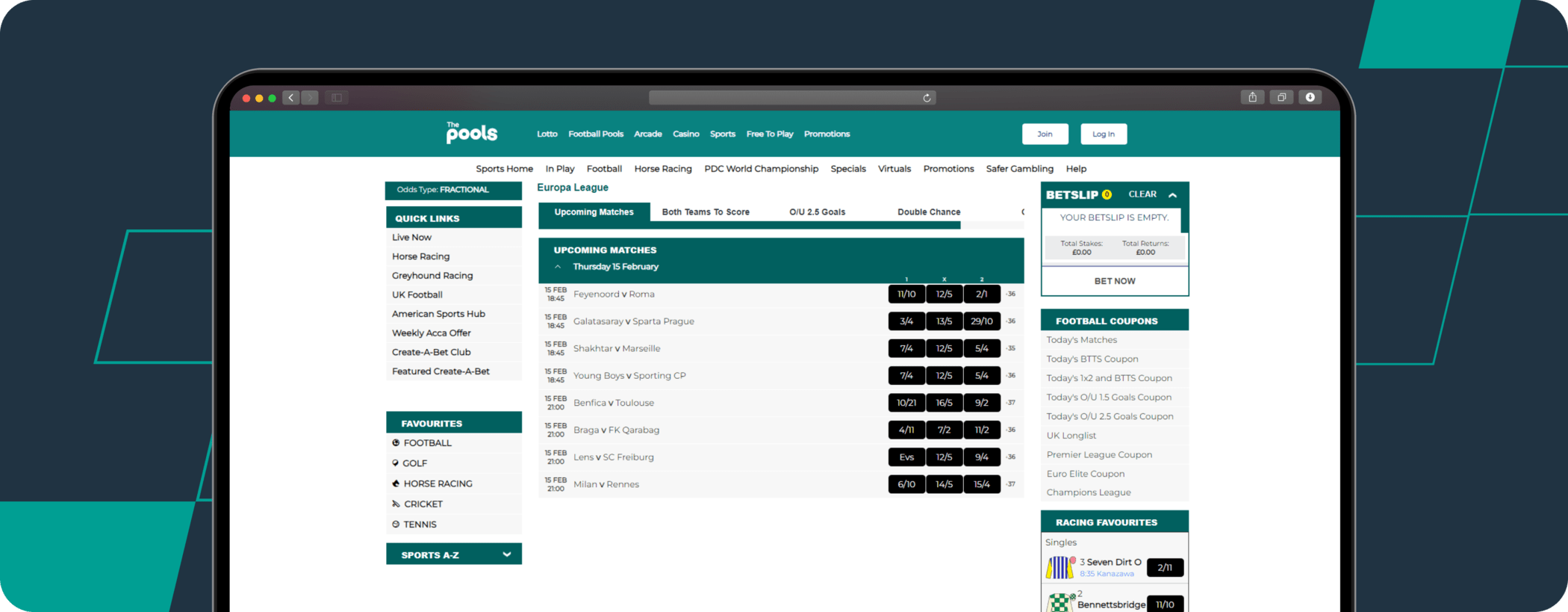The height and width of the screenshot is (612, 1568).
Task: Click the Seven Dirt O jockey silks
Action: point(1060,568)
